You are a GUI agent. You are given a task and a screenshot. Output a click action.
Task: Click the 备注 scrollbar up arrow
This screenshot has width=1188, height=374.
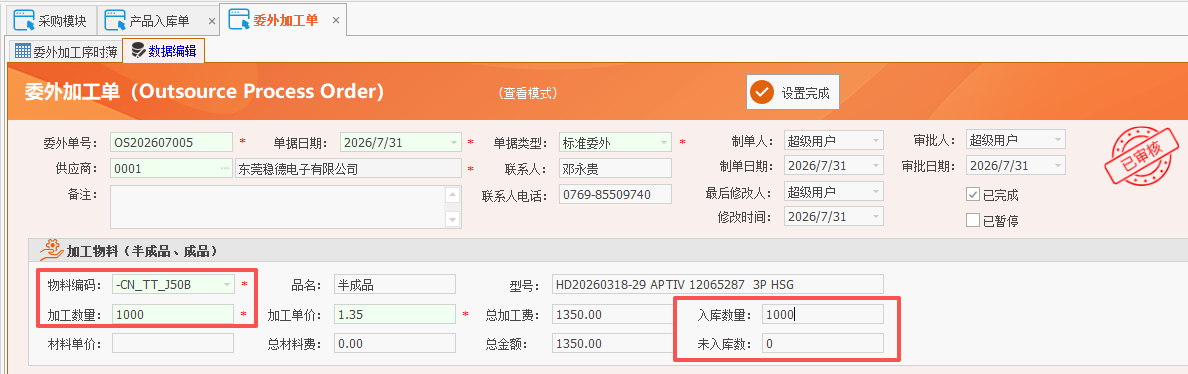453,195
